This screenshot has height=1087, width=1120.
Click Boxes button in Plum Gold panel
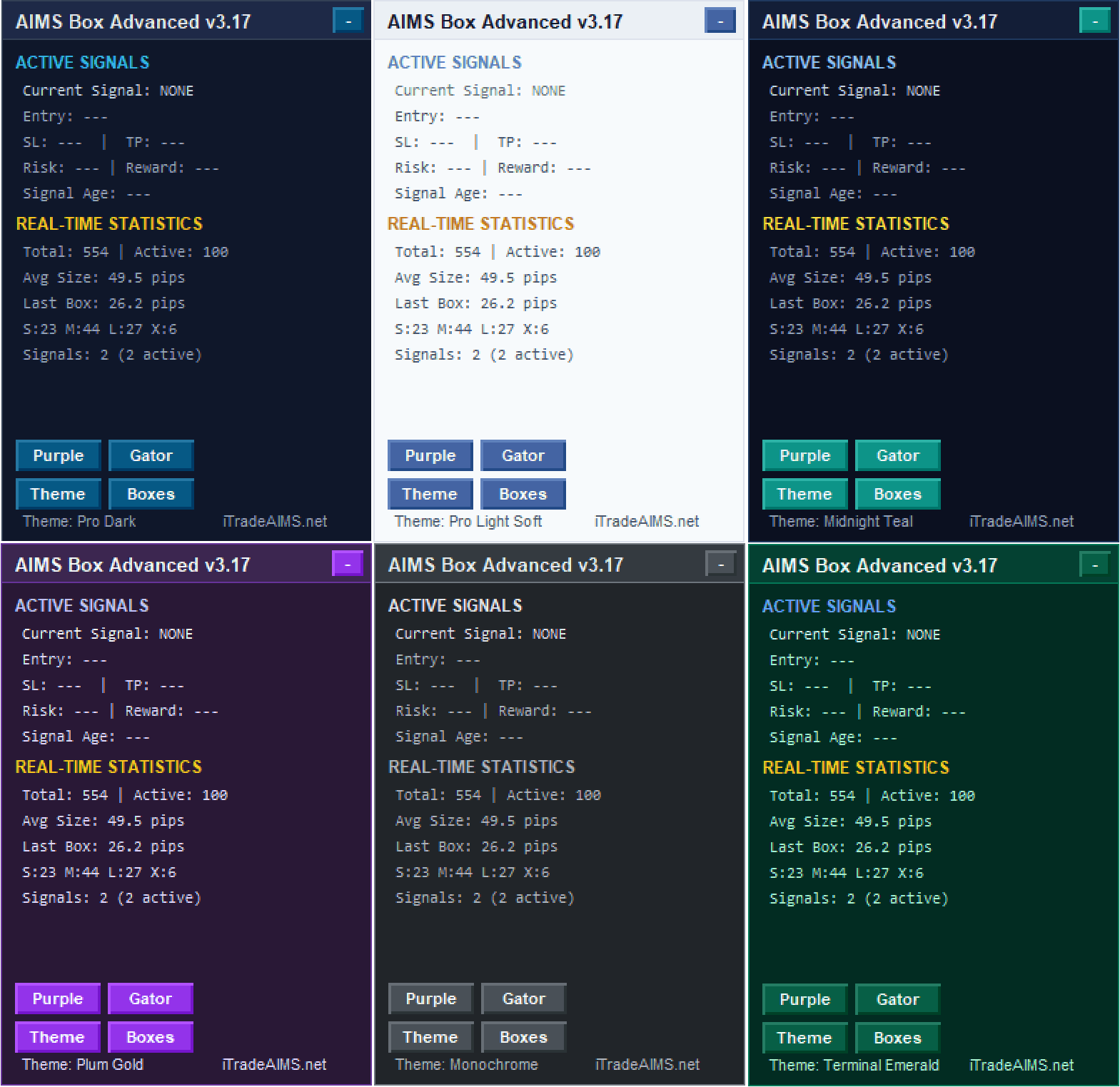(151, 1037)
